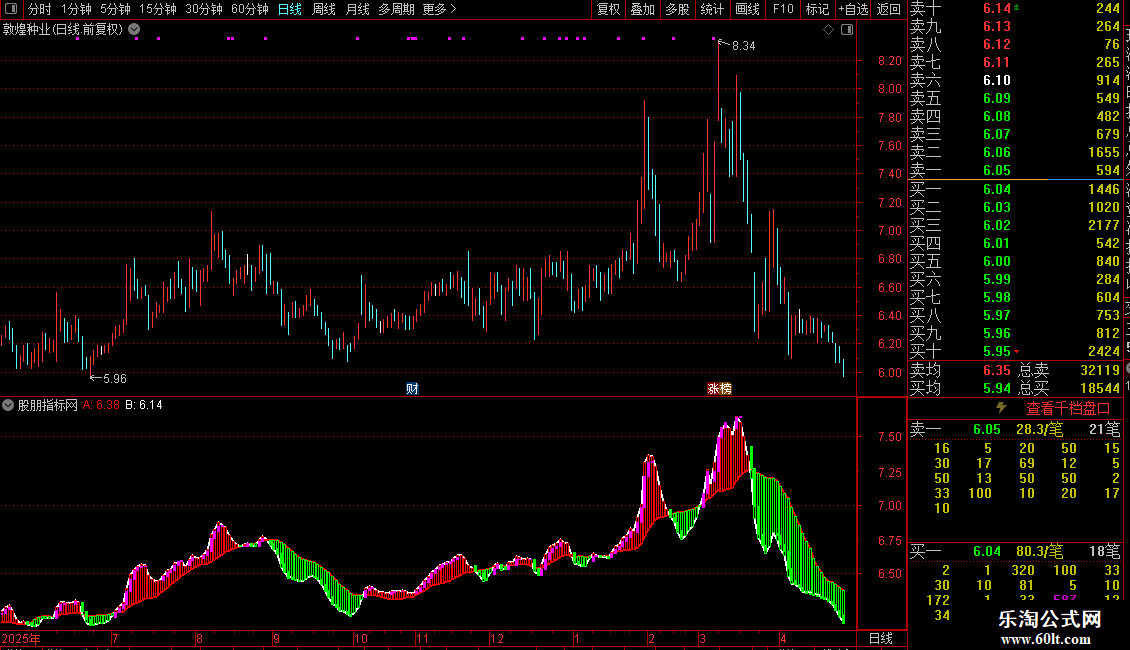1130x650 pixels.
Task: Click the lightning bolt icon beside 查看千档盘口
Action: (1001, 408)
